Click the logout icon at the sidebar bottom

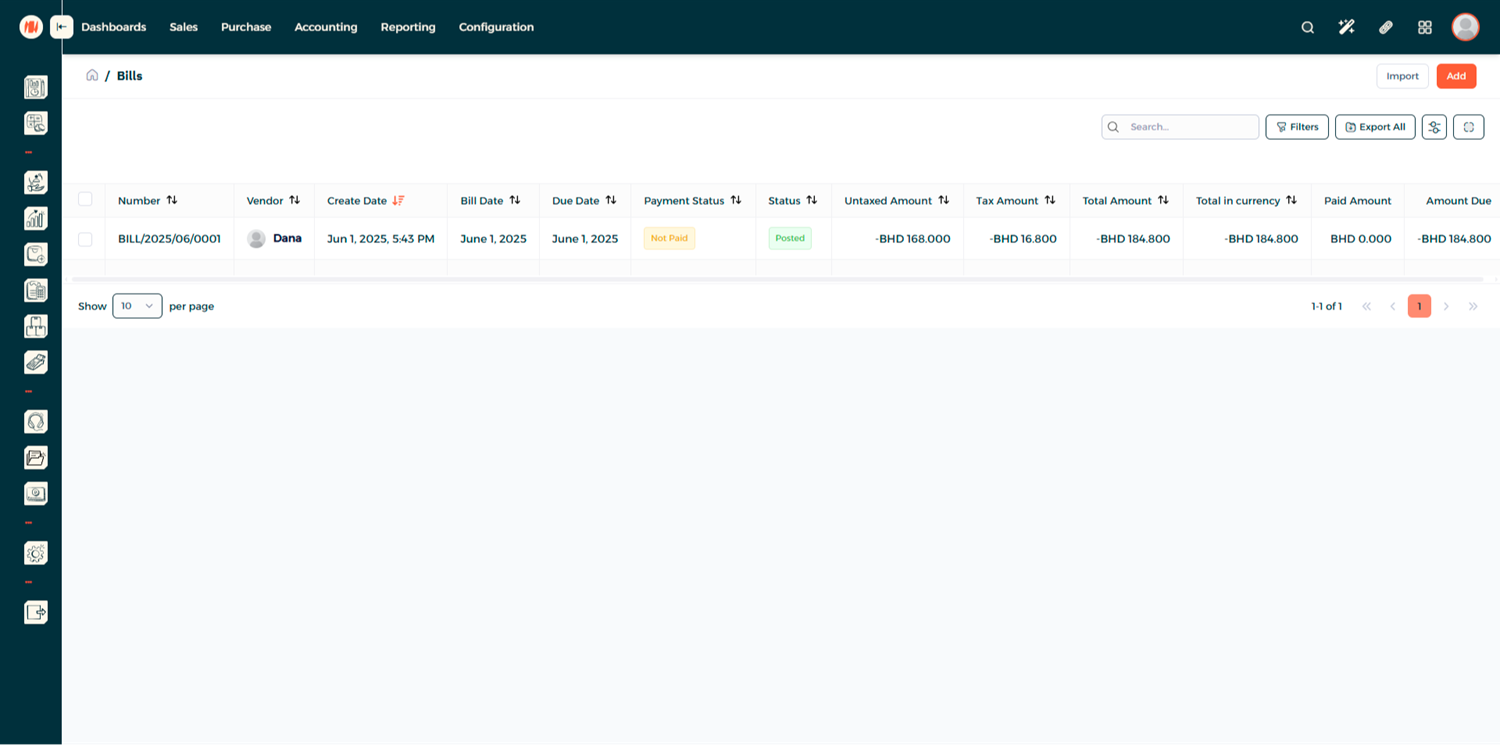(x=36, y=612)
